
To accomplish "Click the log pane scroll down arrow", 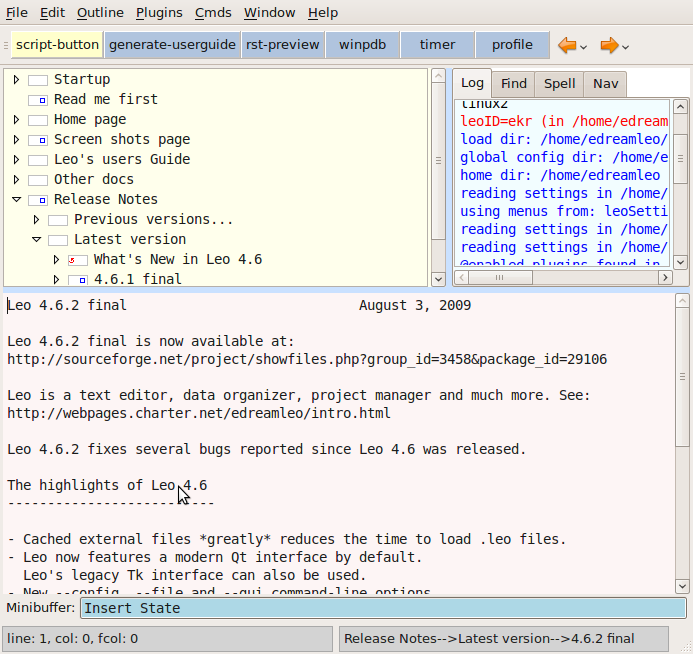I will pos(680,262).
